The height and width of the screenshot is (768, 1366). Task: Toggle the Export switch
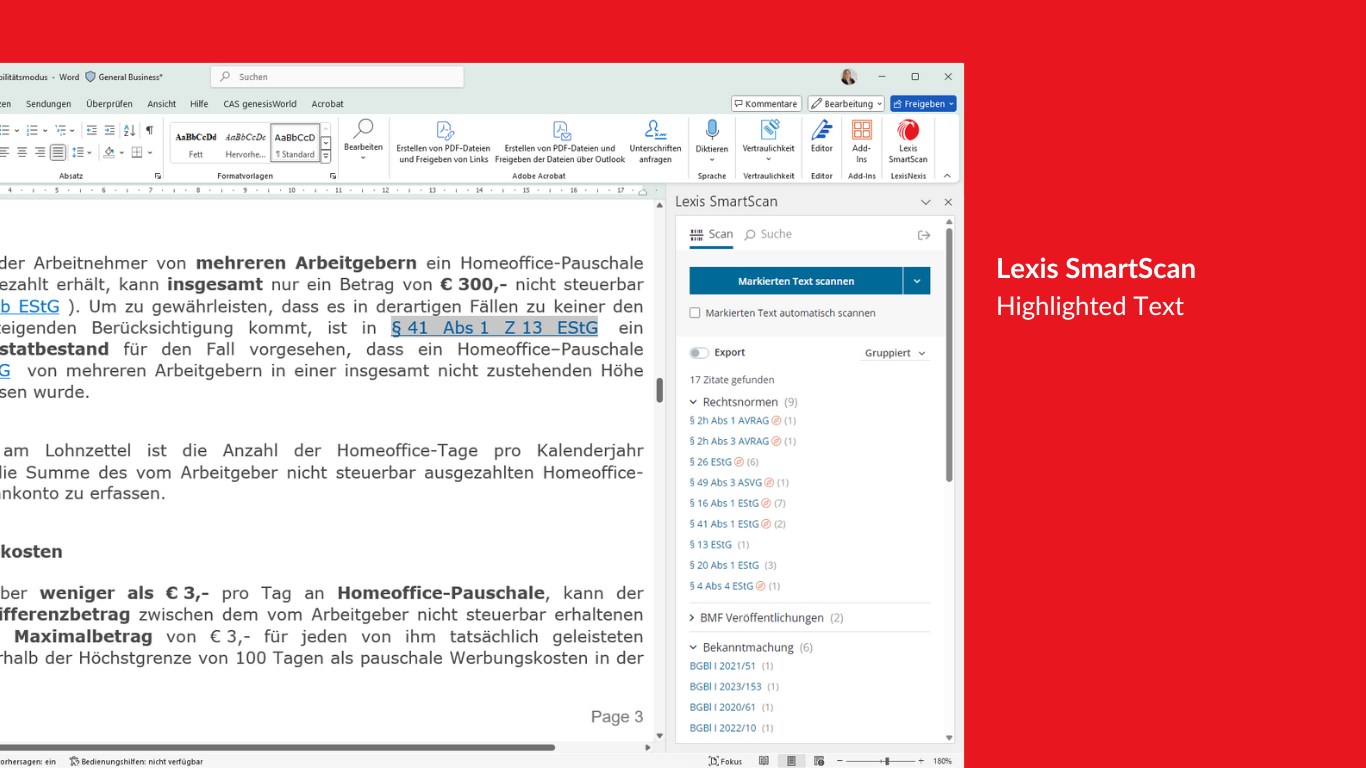point(699,353)
